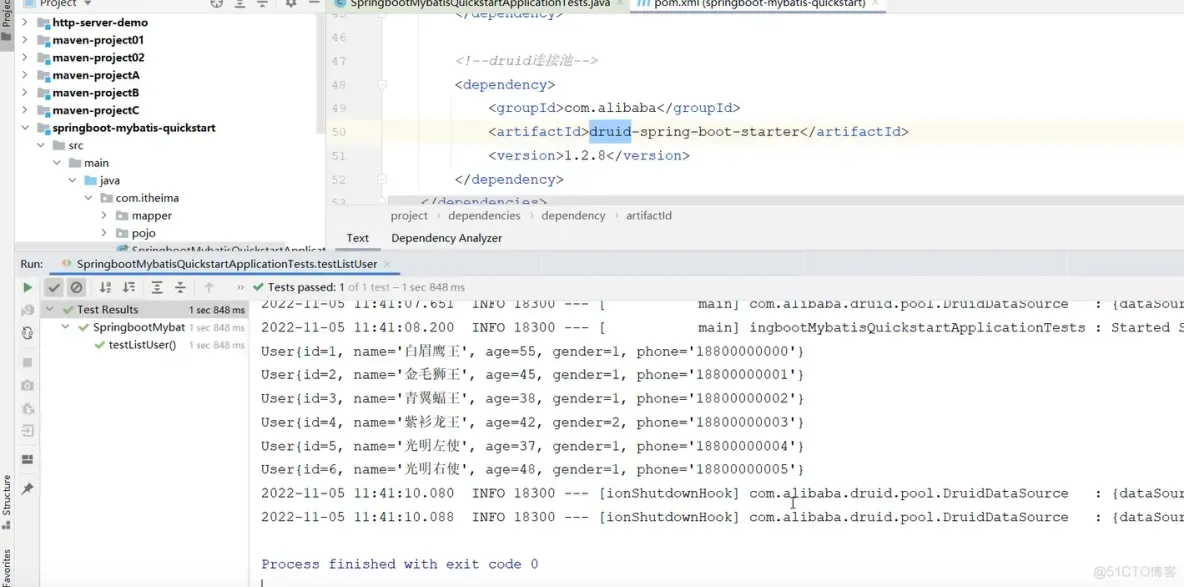Collapse the Test Results root node
The height and width of the screenshot is (587, 1184).
coord(50,309)
